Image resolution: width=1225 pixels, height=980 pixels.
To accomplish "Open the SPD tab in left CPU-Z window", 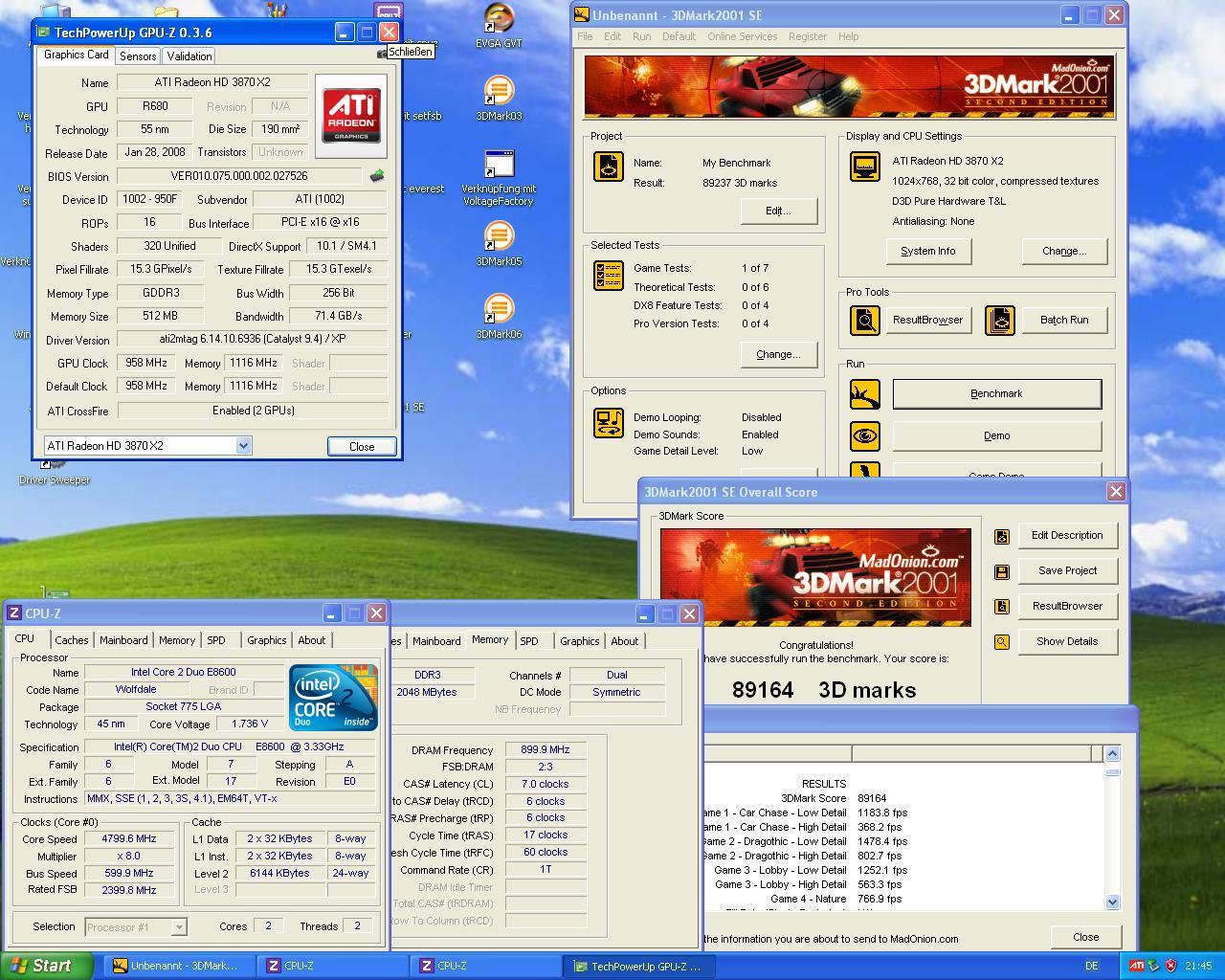I will [x=216, y=640].
